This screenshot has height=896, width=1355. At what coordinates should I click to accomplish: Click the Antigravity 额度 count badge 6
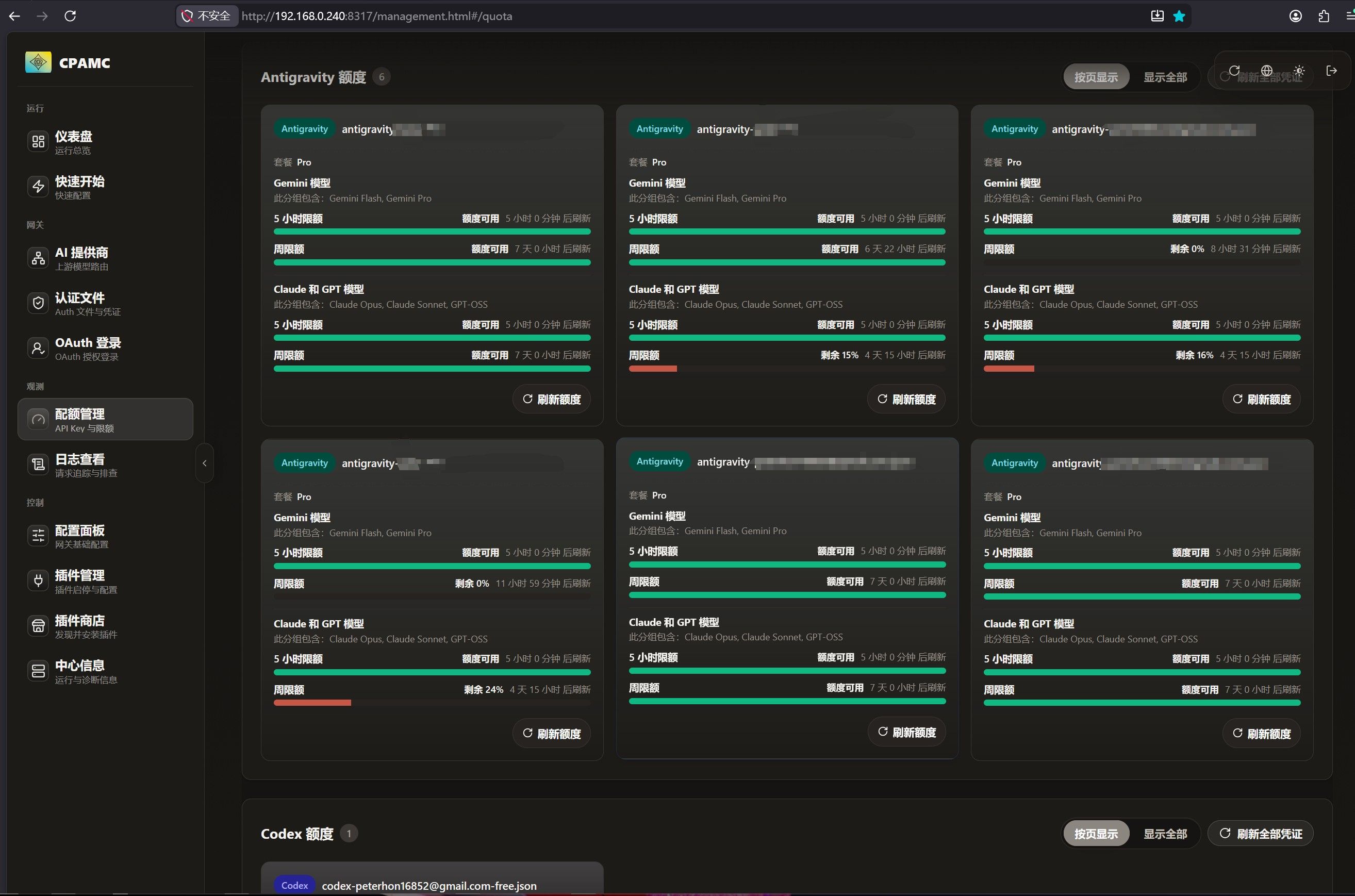[381, 77]
